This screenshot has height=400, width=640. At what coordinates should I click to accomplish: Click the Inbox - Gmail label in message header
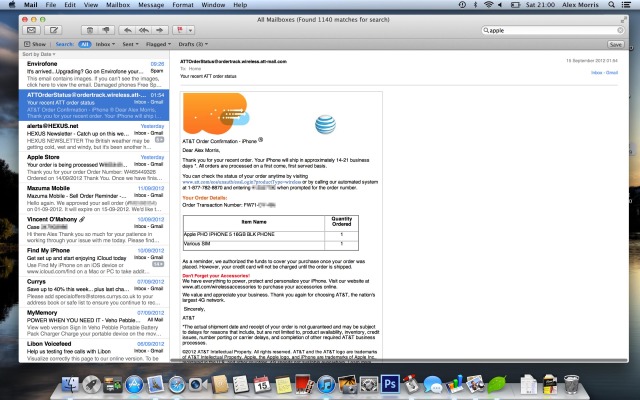604,73
